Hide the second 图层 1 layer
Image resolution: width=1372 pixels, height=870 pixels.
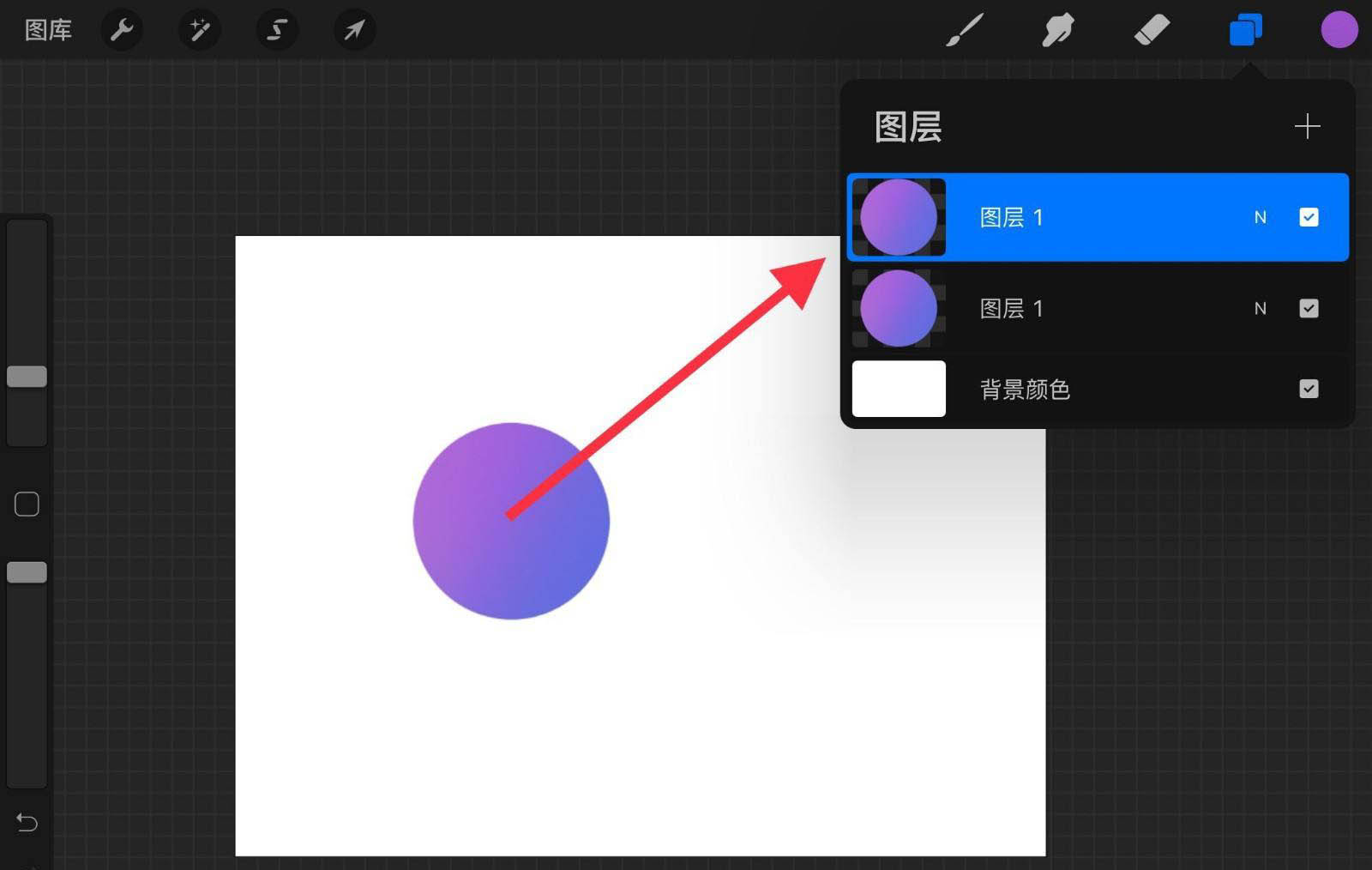click(1309, 308)
